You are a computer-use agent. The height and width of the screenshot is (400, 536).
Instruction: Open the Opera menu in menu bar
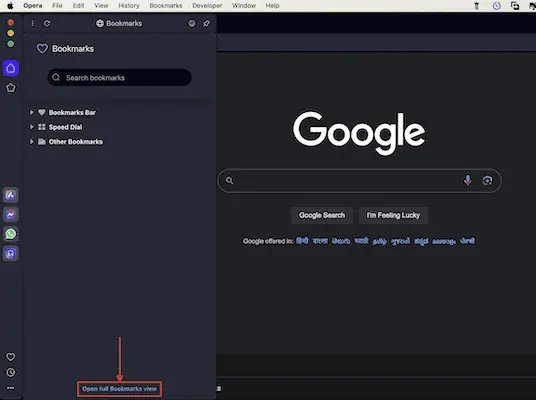(x=33, y=5)
